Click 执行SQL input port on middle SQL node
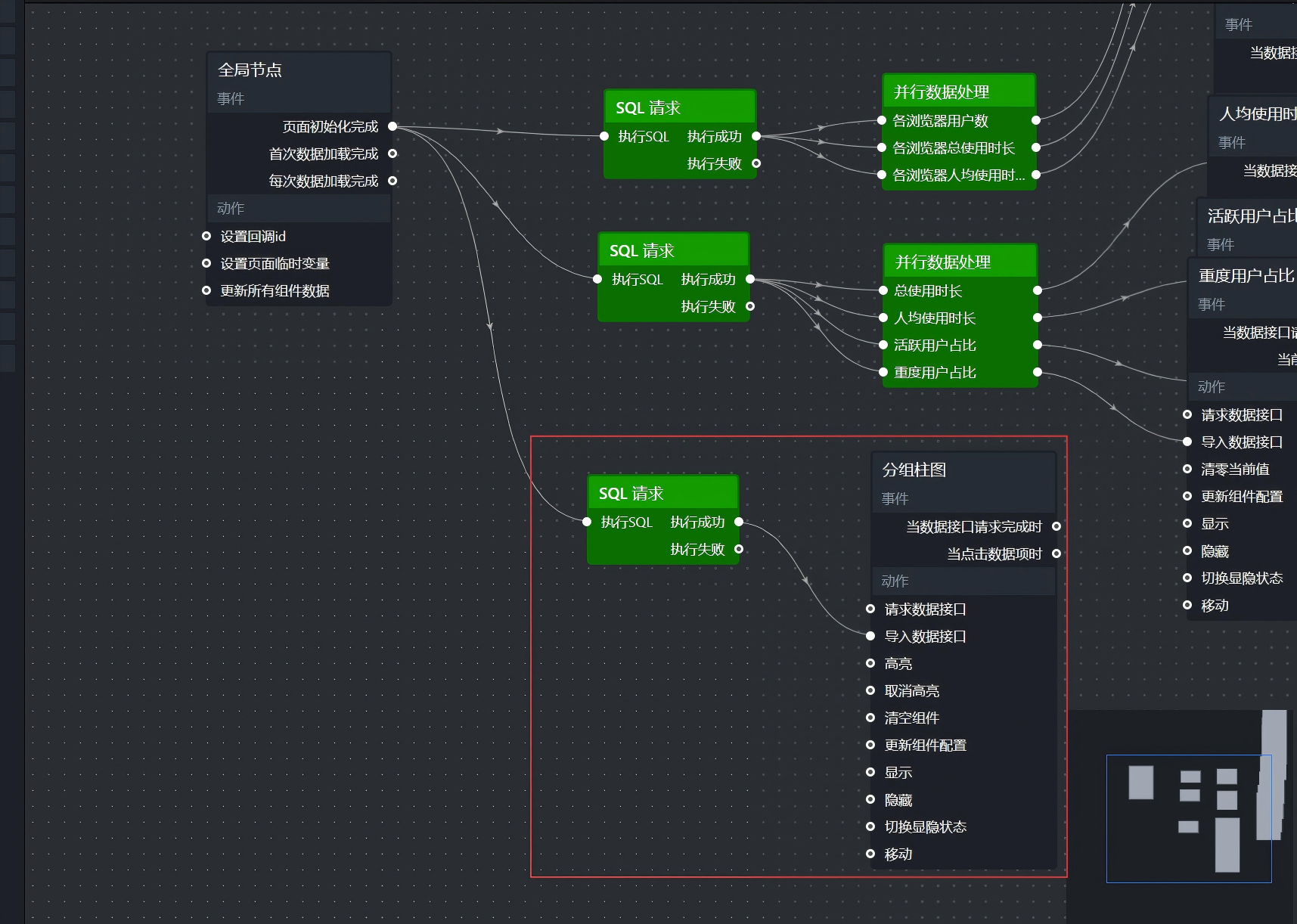The image size is (1297, 924). 597,279
